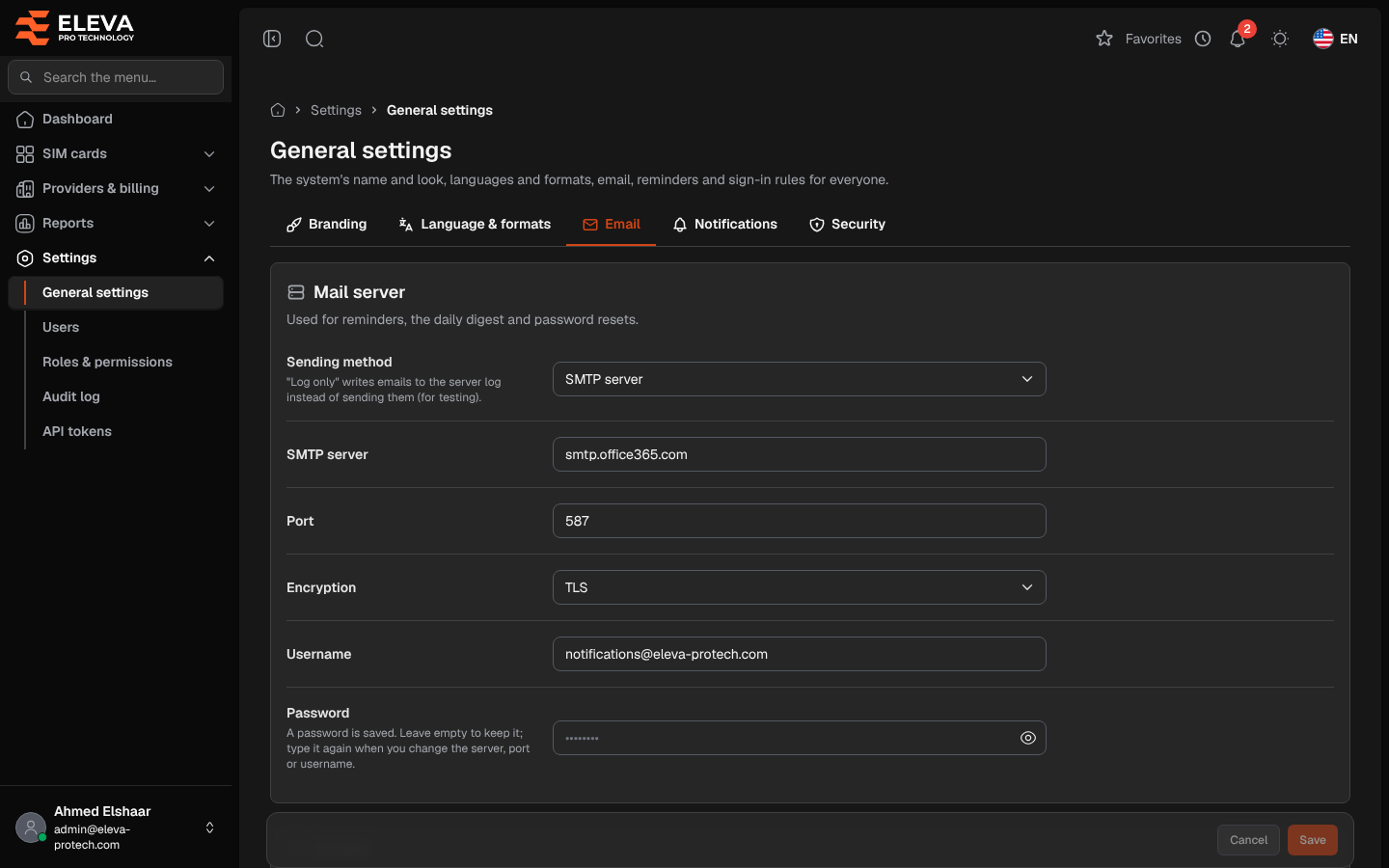This screenshot has height=868, width=1389.
Task: Click the Save button
Action: 1313,840
